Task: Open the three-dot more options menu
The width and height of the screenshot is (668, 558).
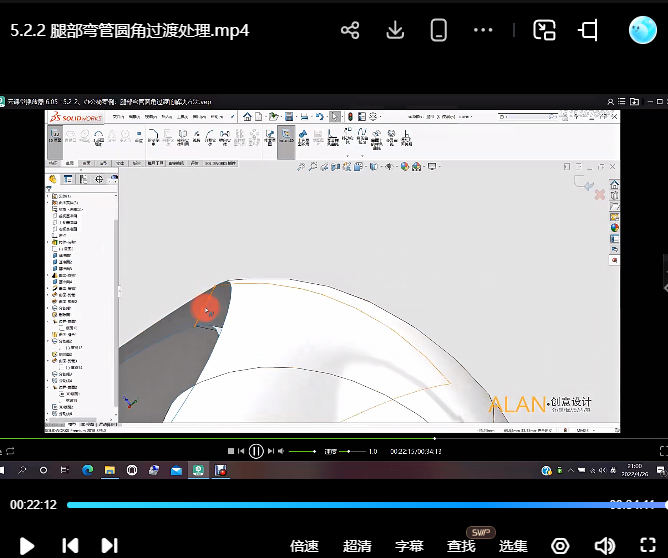Action: 483,30
